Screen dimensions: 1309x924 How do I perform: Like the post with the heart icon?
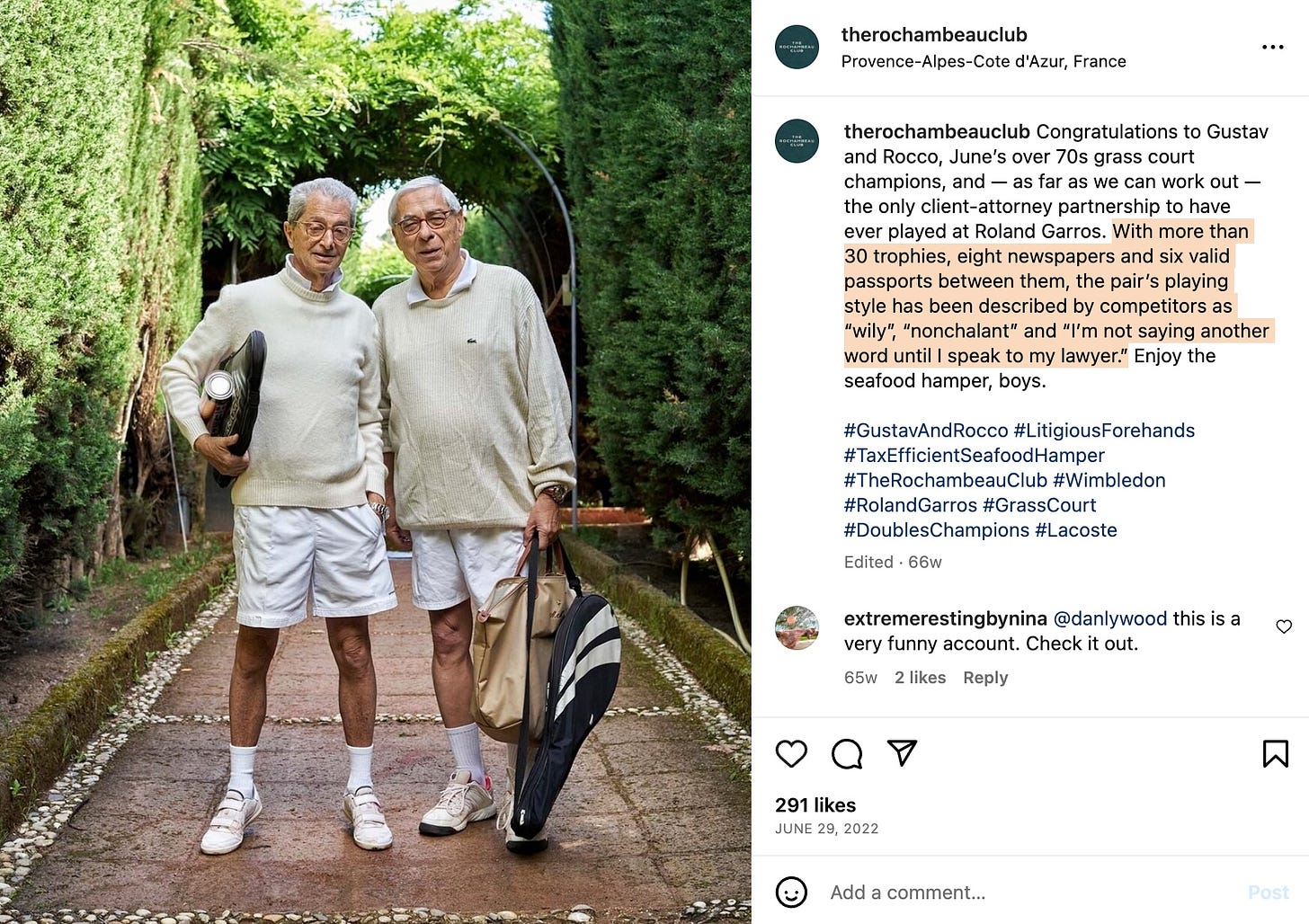(x=791, y=753)
